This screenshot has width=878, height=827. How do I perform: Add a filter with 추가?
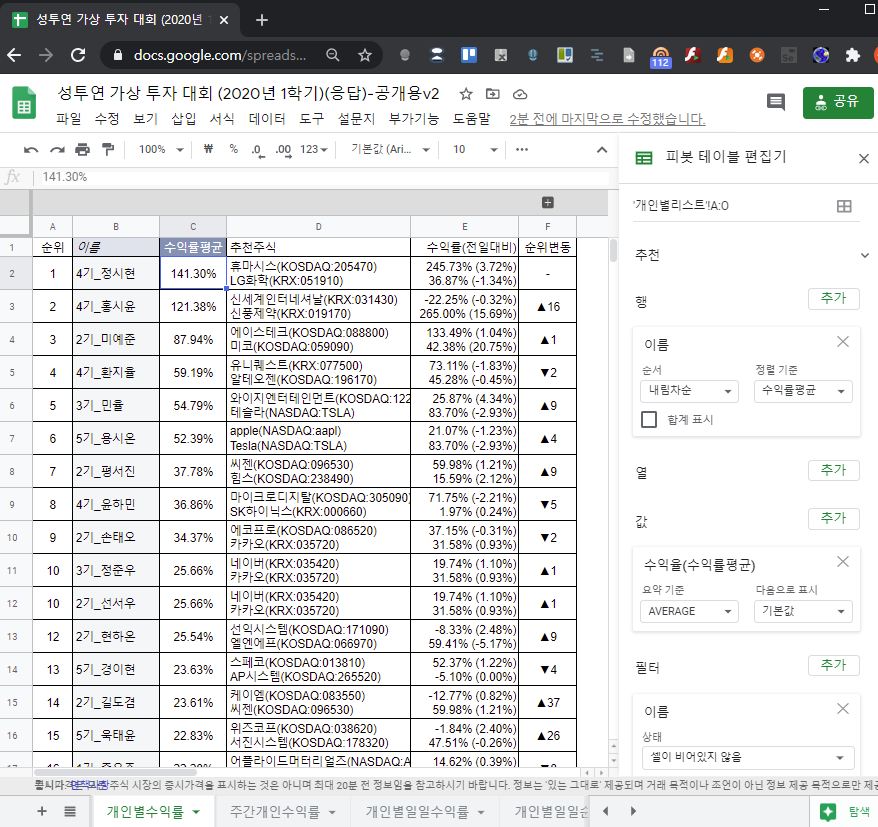tap(833, 665)
